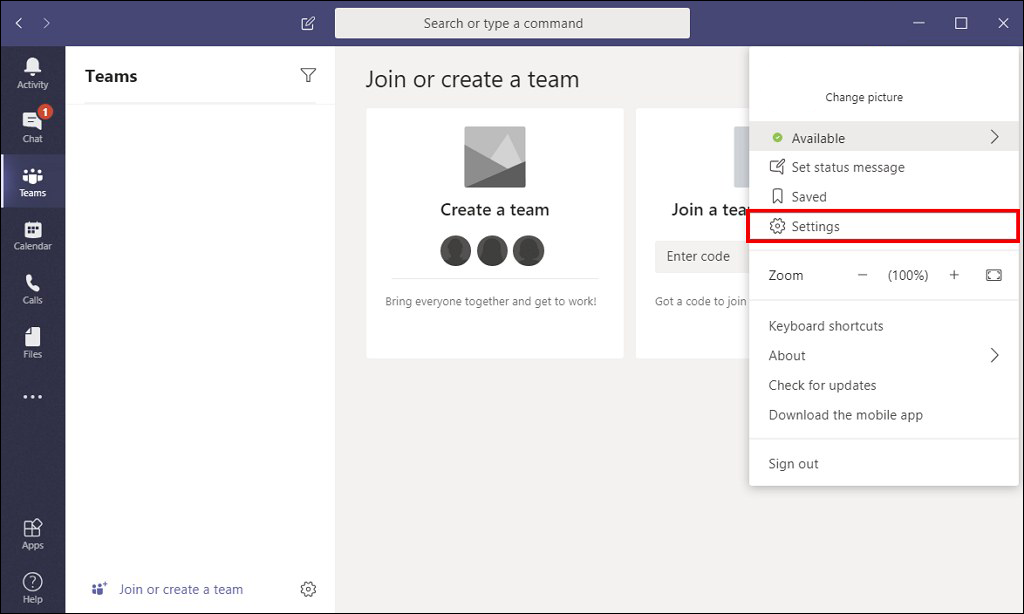Click the Join or create a team heading
The image size is (1024, 614).
click(472, 79)
